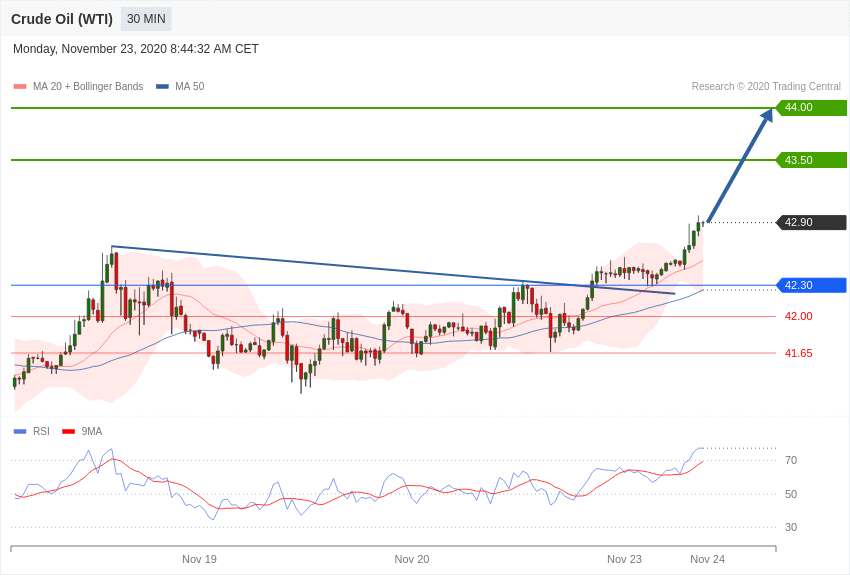Toggle MA 20 + Bollinger Bands legend swatch

point(20,87)
